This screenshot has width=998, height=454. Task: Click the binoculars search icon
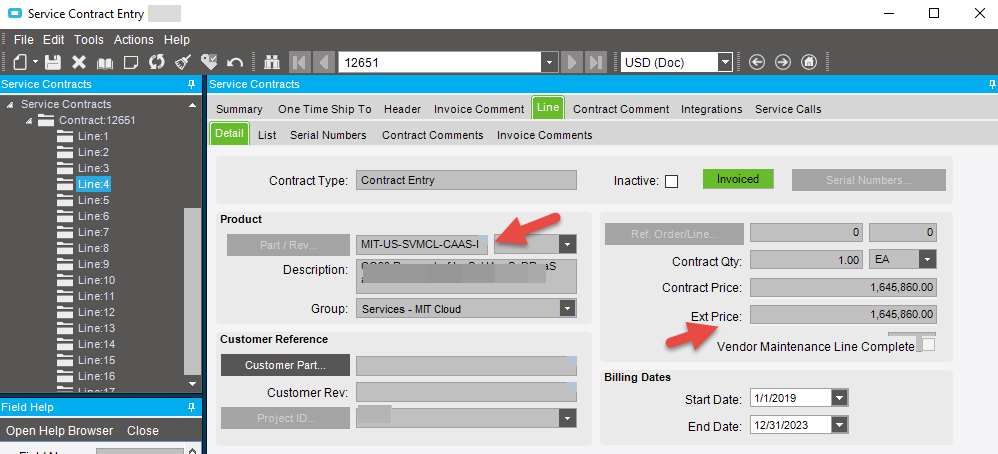click(x=272, y=62)
